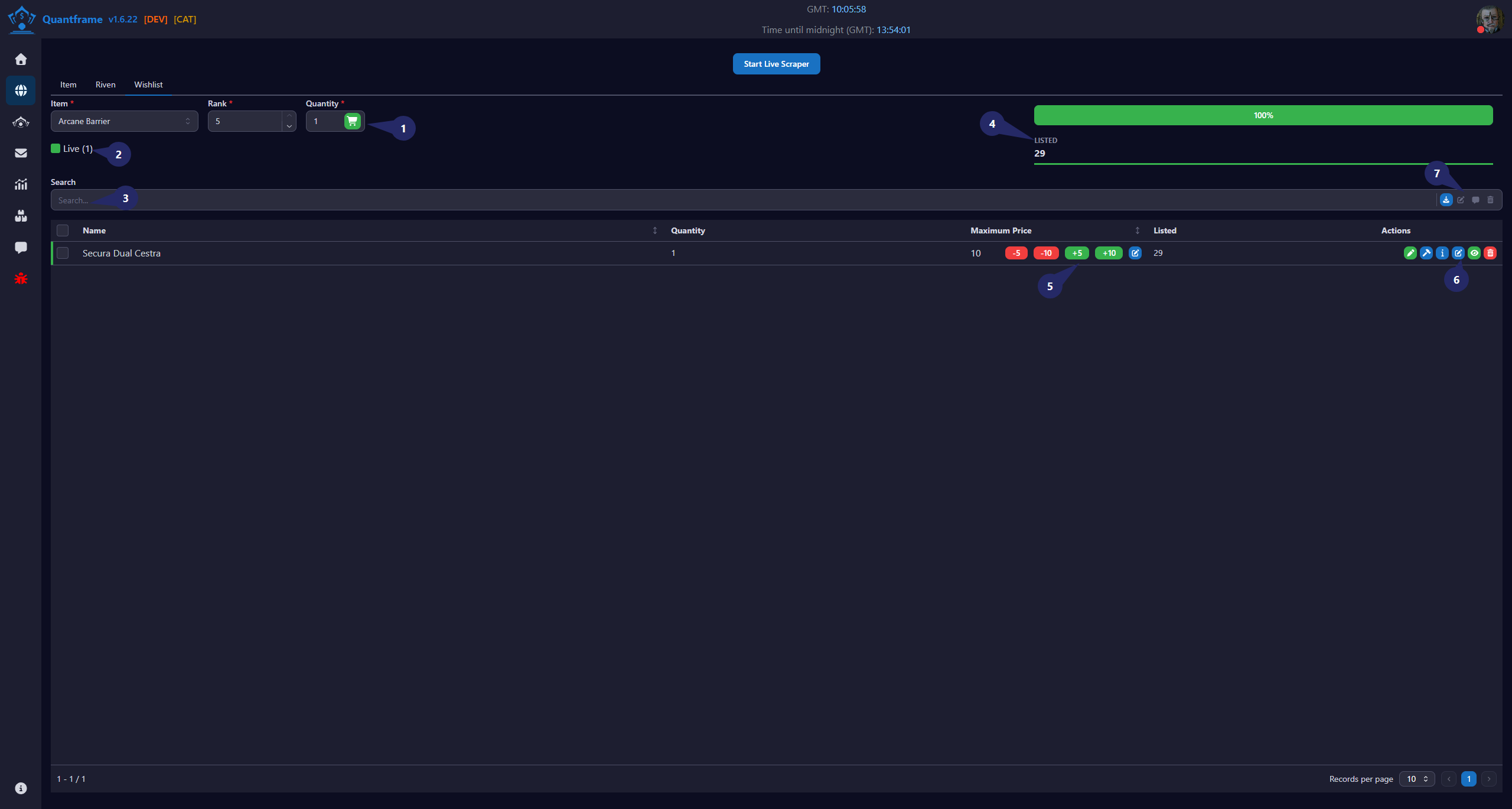Click the red bug icon in sidebar

[x=21, y=278]
